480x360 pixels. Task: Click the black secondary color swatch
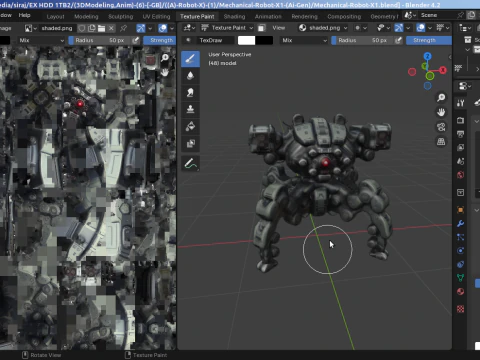(x=264, y=40)
